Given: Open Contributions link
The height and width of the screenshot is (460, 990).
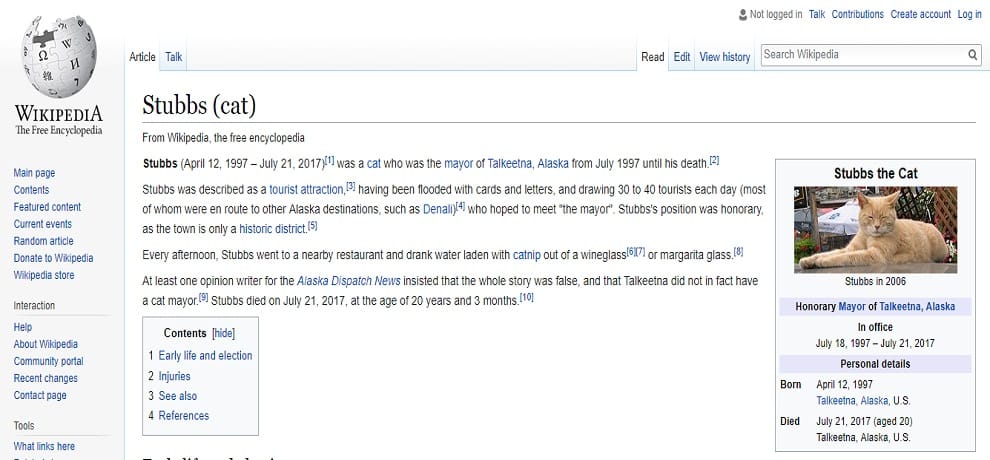Looking at the screenshot, I should [857, 15].
